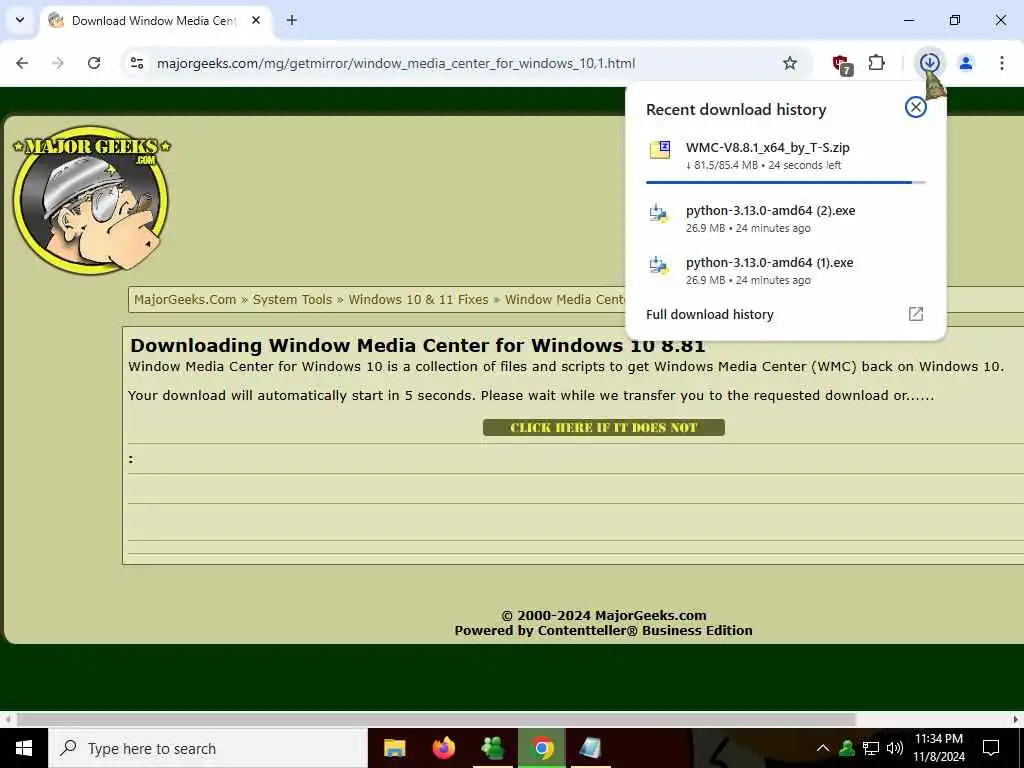
Task: Open System Tools breadcrumb link
Action: 293,300
